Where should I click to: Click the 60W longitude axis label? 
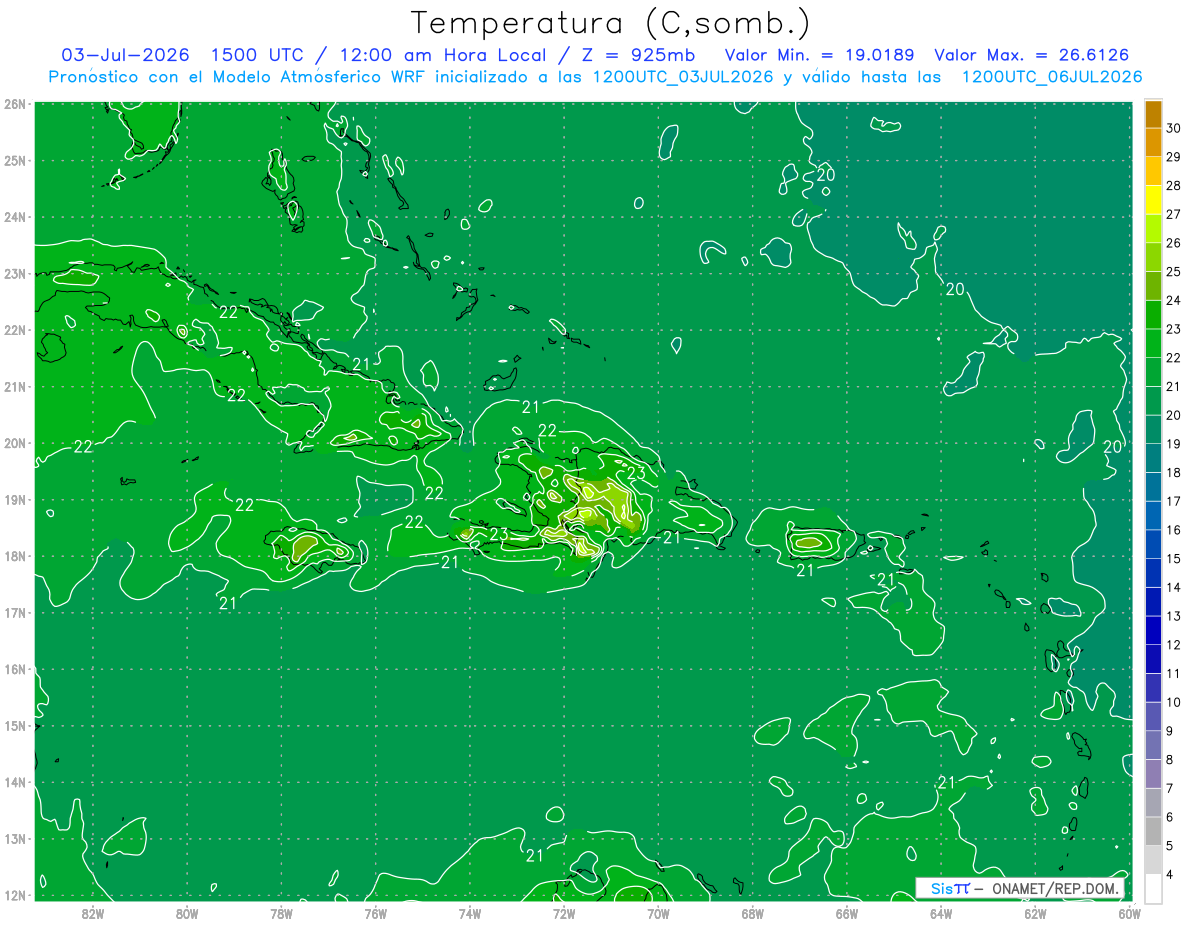pyautogui.click(x=1128, y=912)
